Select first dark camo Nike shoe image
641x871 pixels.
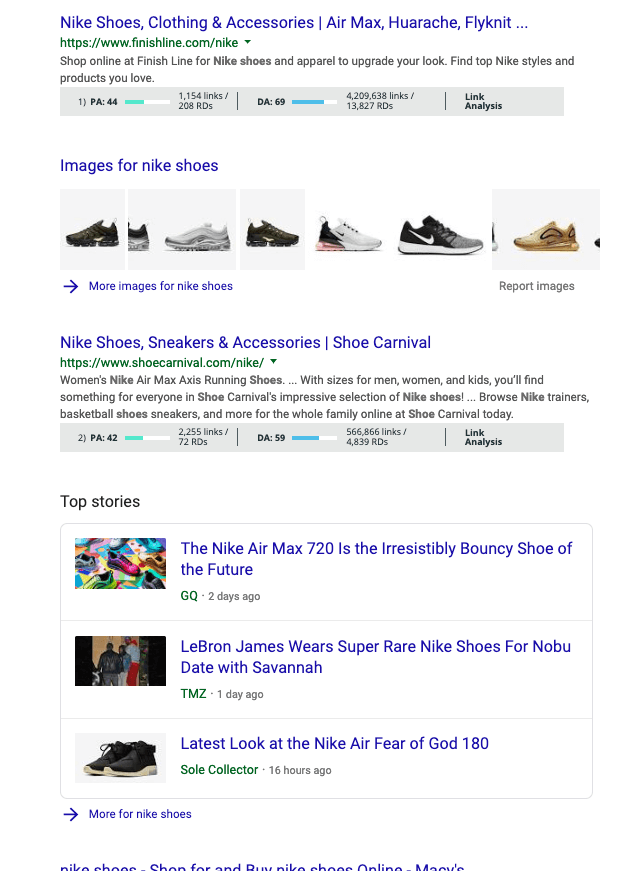pyautogui.click(x=92, y=229)
